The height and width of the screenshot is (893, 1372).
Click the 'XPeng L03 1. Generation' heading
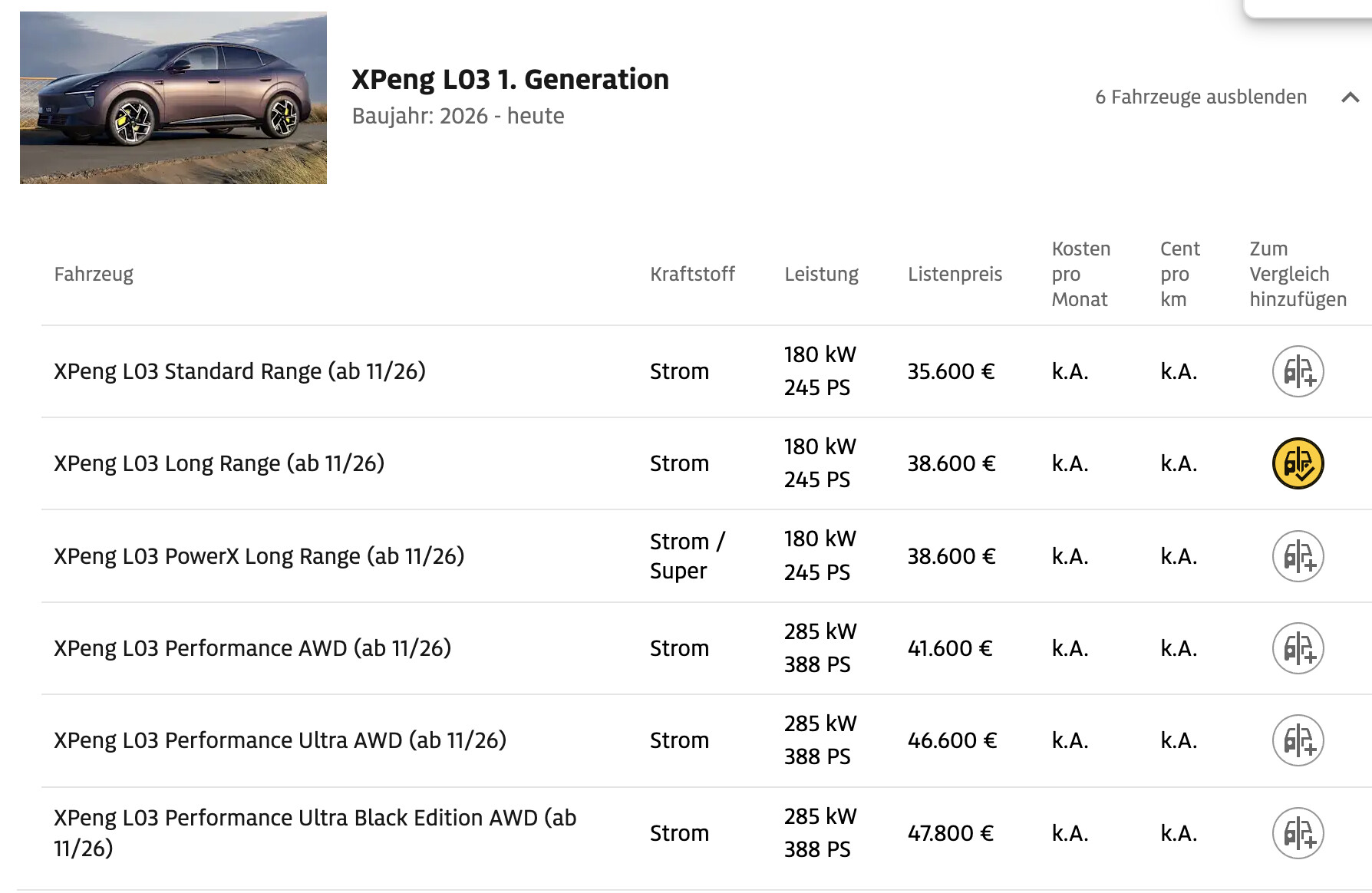(510, 79)
